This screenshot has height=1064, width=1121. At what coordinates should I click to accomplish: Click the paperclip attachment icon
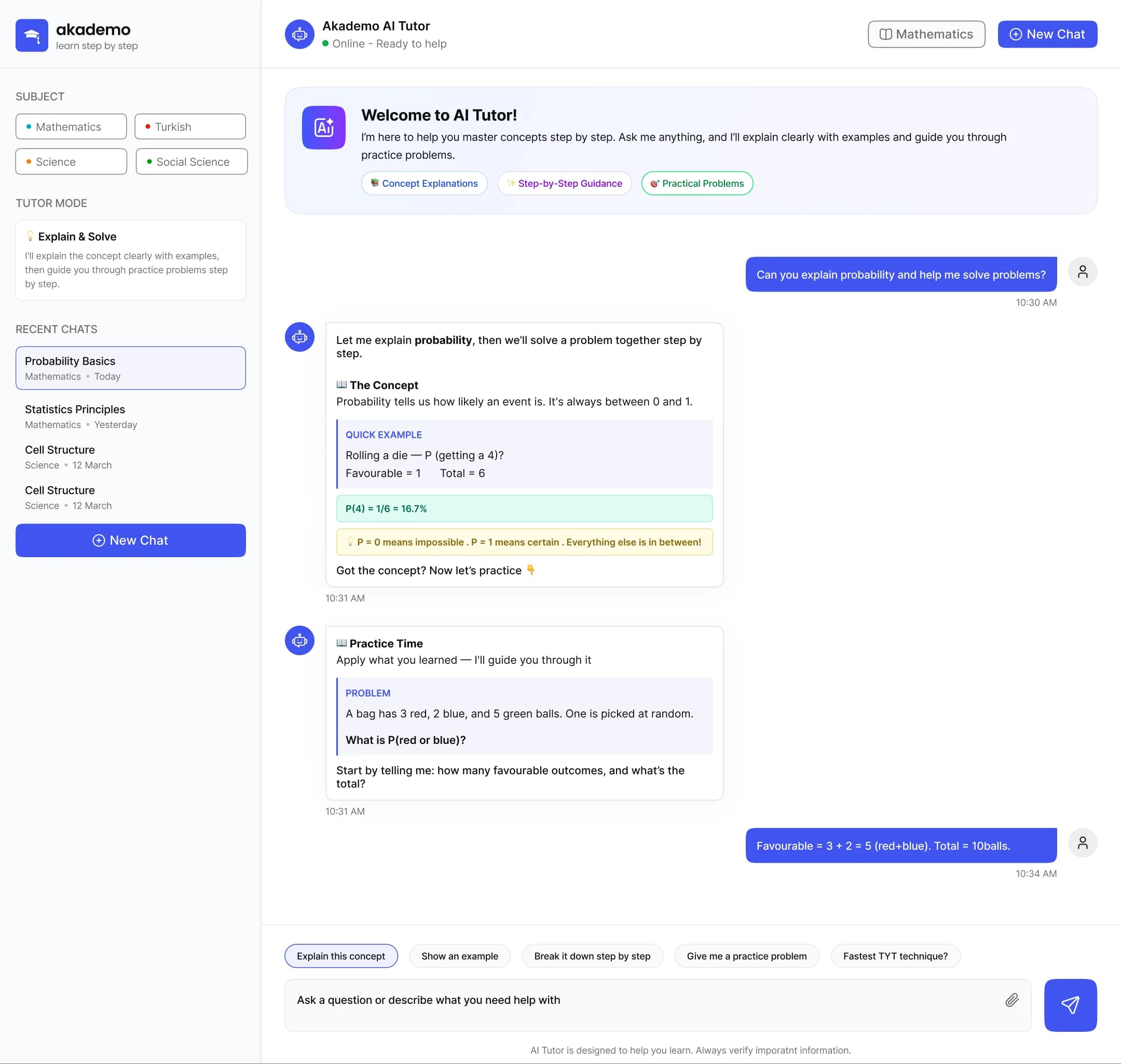(x=1011, y=1000)
